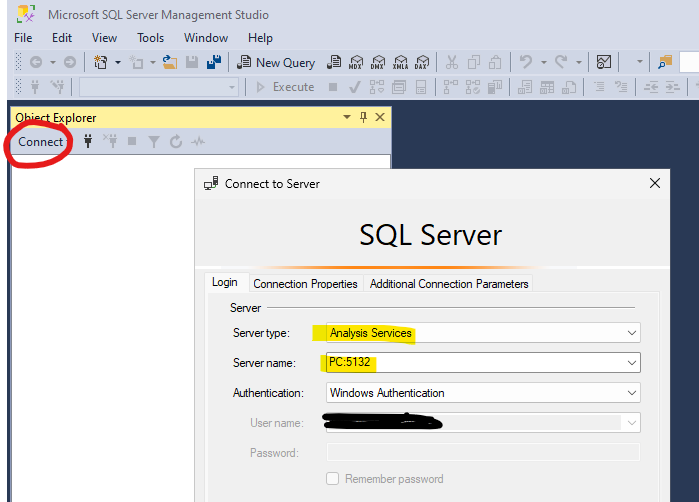Open the Window menu

click(x=206, y=38)
